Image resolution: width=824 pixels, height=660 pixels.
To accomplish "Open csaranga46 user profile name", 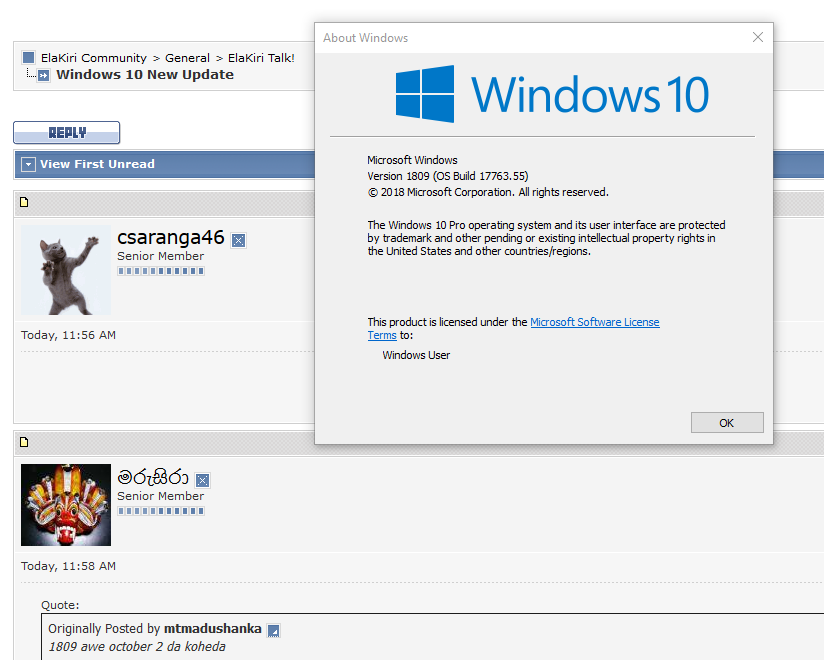I will (171, 238).
